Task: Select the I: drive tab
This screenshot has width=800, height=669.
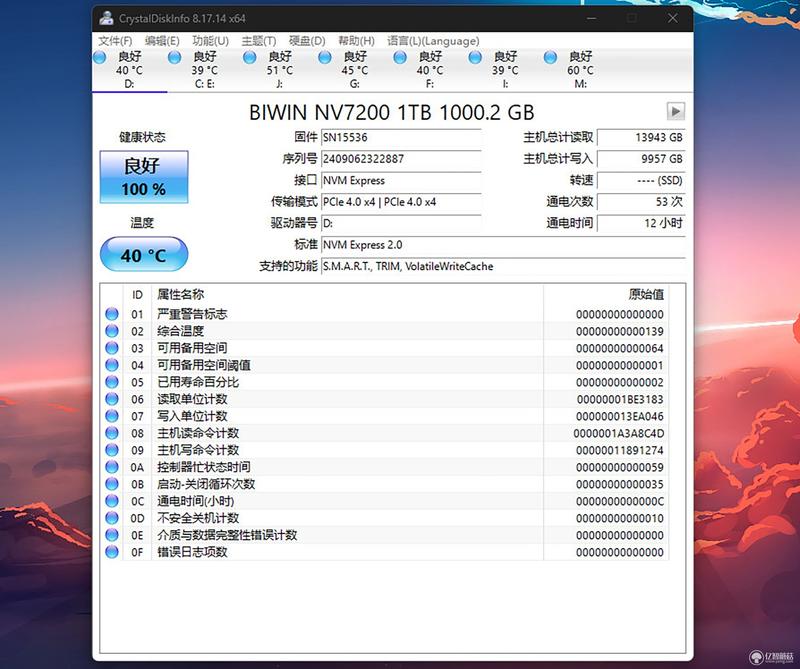Action: pos(505,70)
